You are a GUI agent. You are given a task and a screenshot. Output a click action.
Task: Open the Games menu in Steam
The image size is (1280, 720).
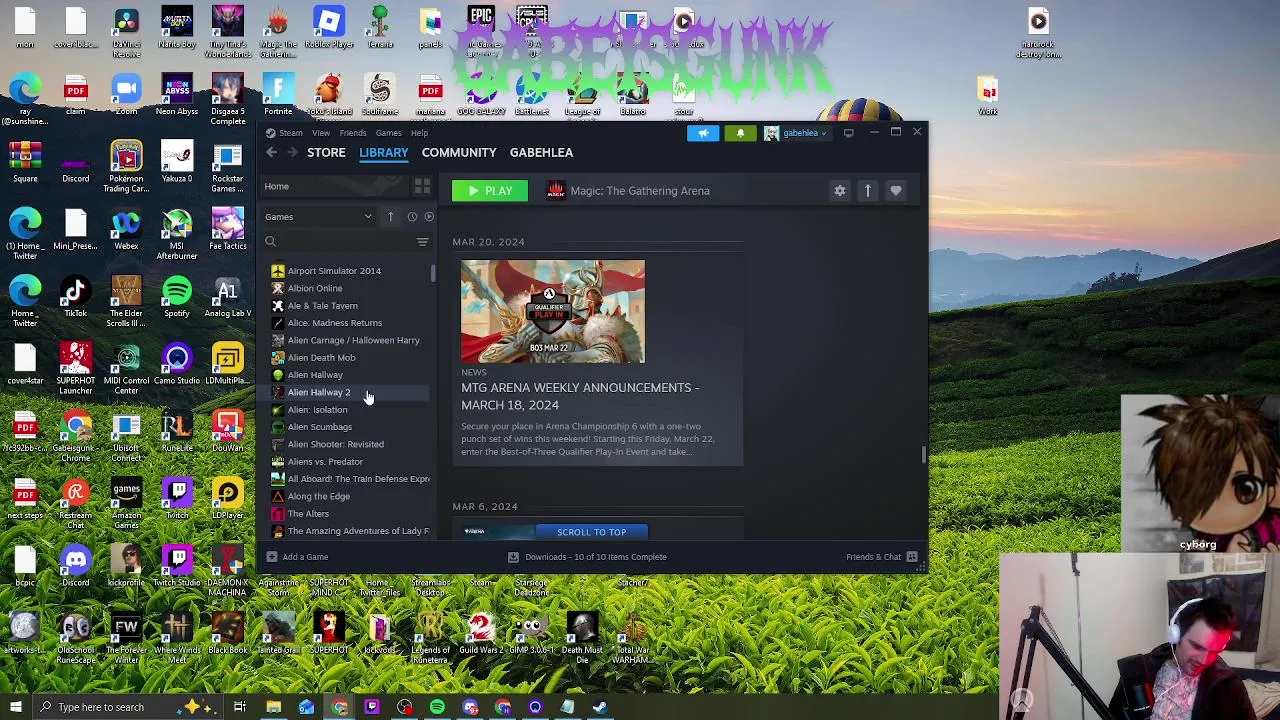[x=388, y=133]
